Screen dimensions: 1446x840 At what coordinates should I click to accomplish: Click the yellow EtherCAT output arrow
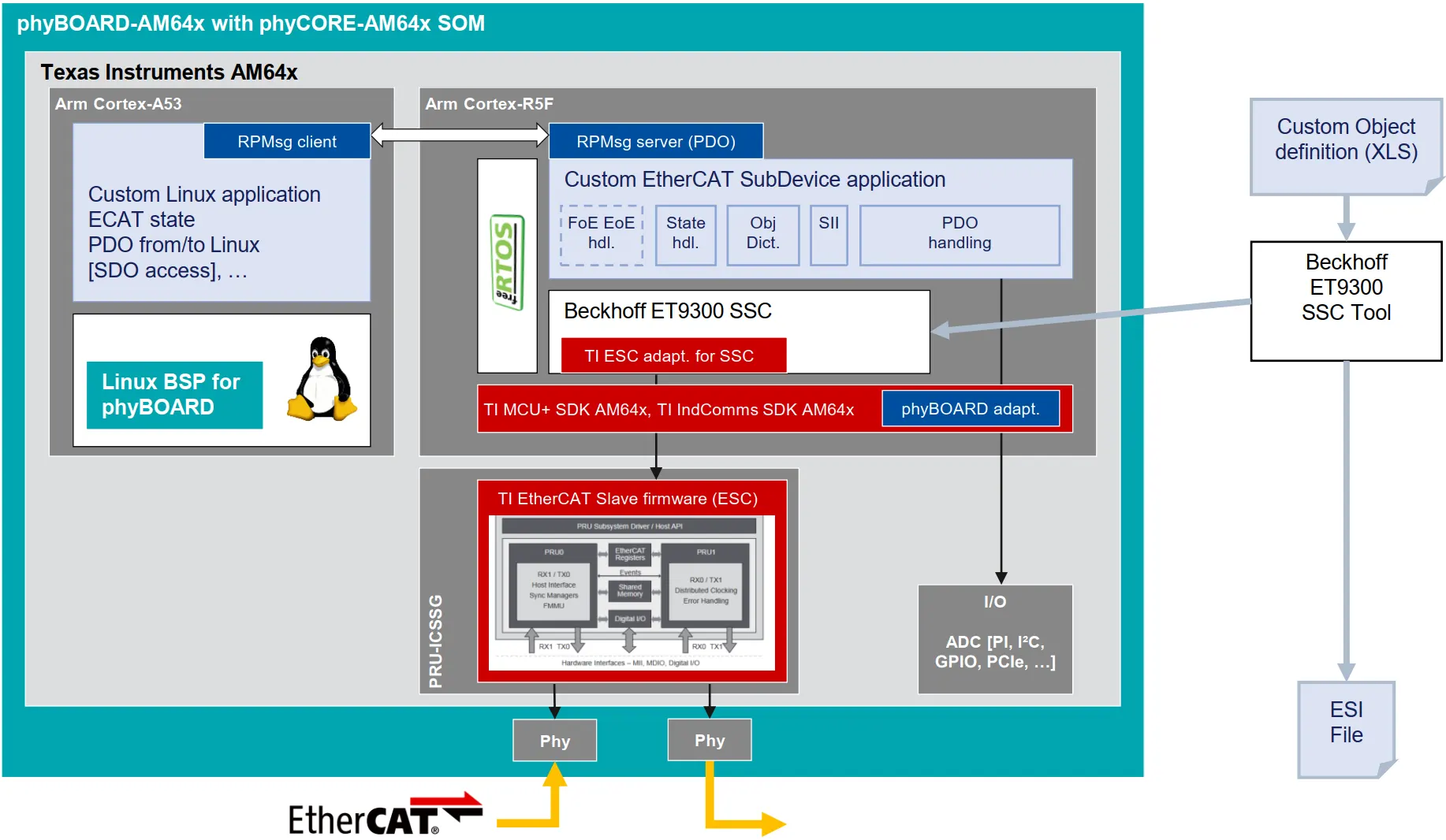(x=741, y=820)
